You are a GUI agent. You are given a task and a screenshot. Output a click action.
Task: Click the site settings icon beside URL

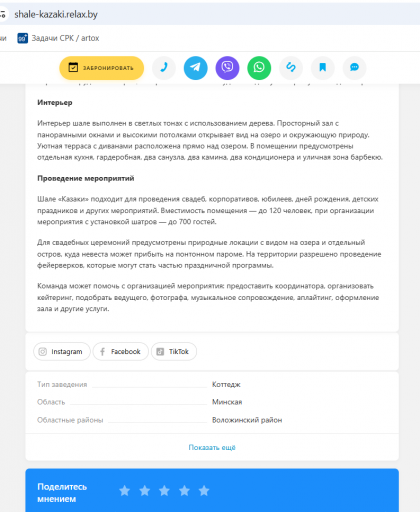pos(3,14)
